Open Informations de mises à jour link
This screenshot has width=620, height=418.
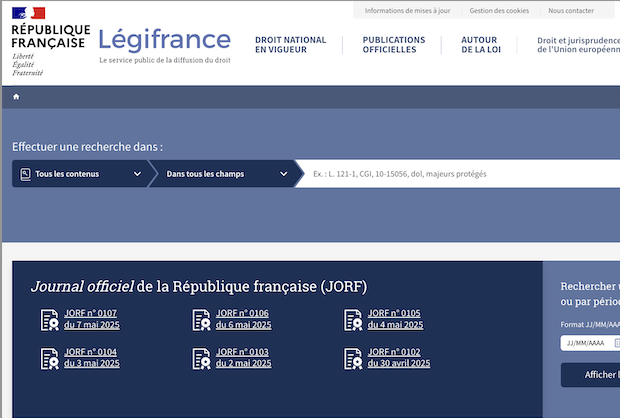[407, 11]
